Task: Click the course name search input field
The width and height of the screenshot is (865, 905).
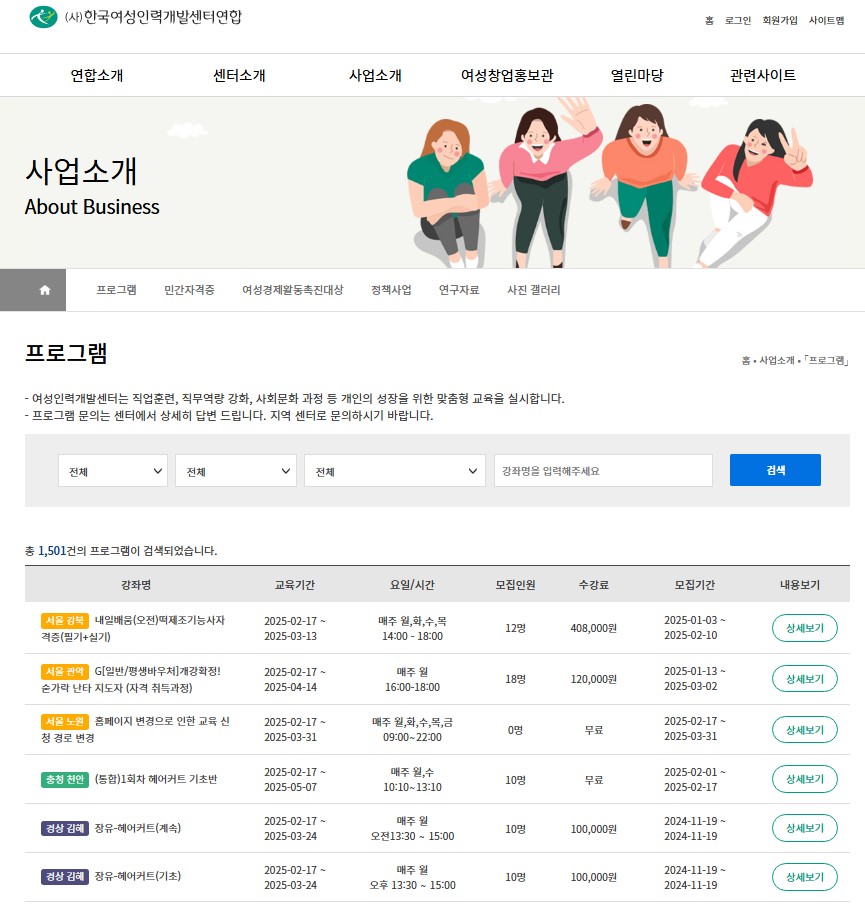Action: (602, 470)
